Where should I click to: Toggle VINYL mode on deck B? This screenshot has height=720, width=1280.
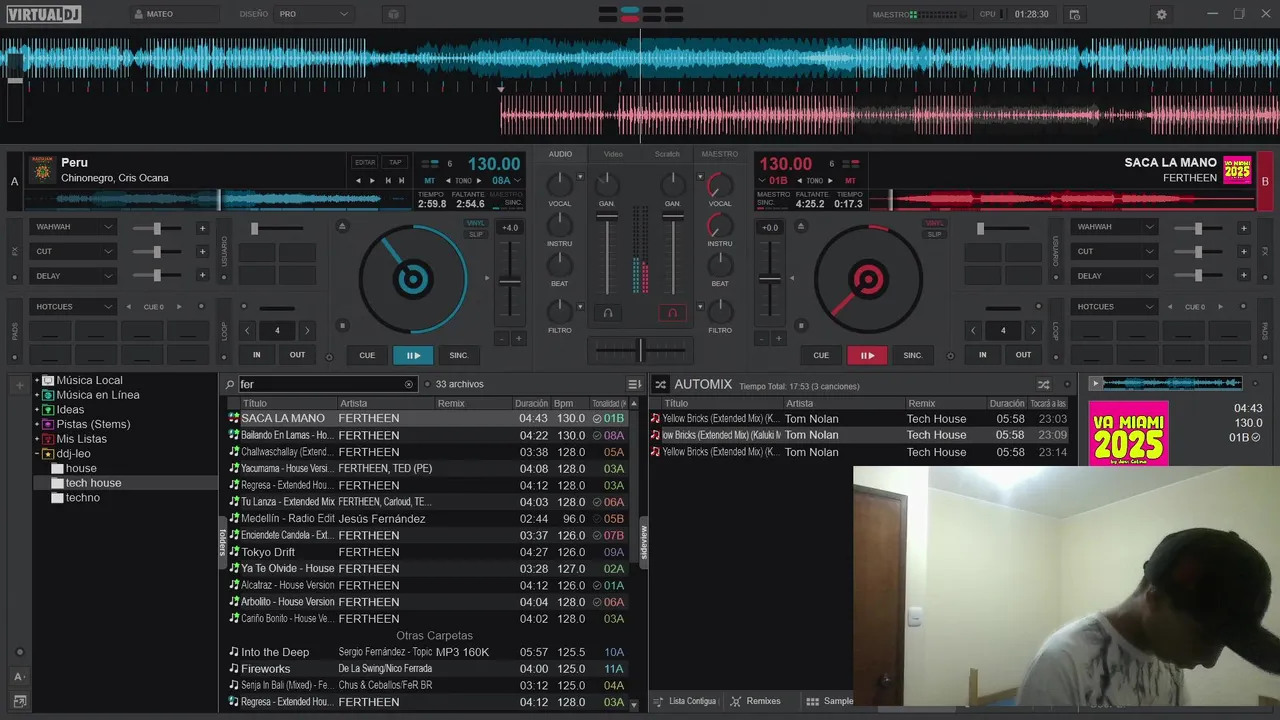[x=934, y=223]
